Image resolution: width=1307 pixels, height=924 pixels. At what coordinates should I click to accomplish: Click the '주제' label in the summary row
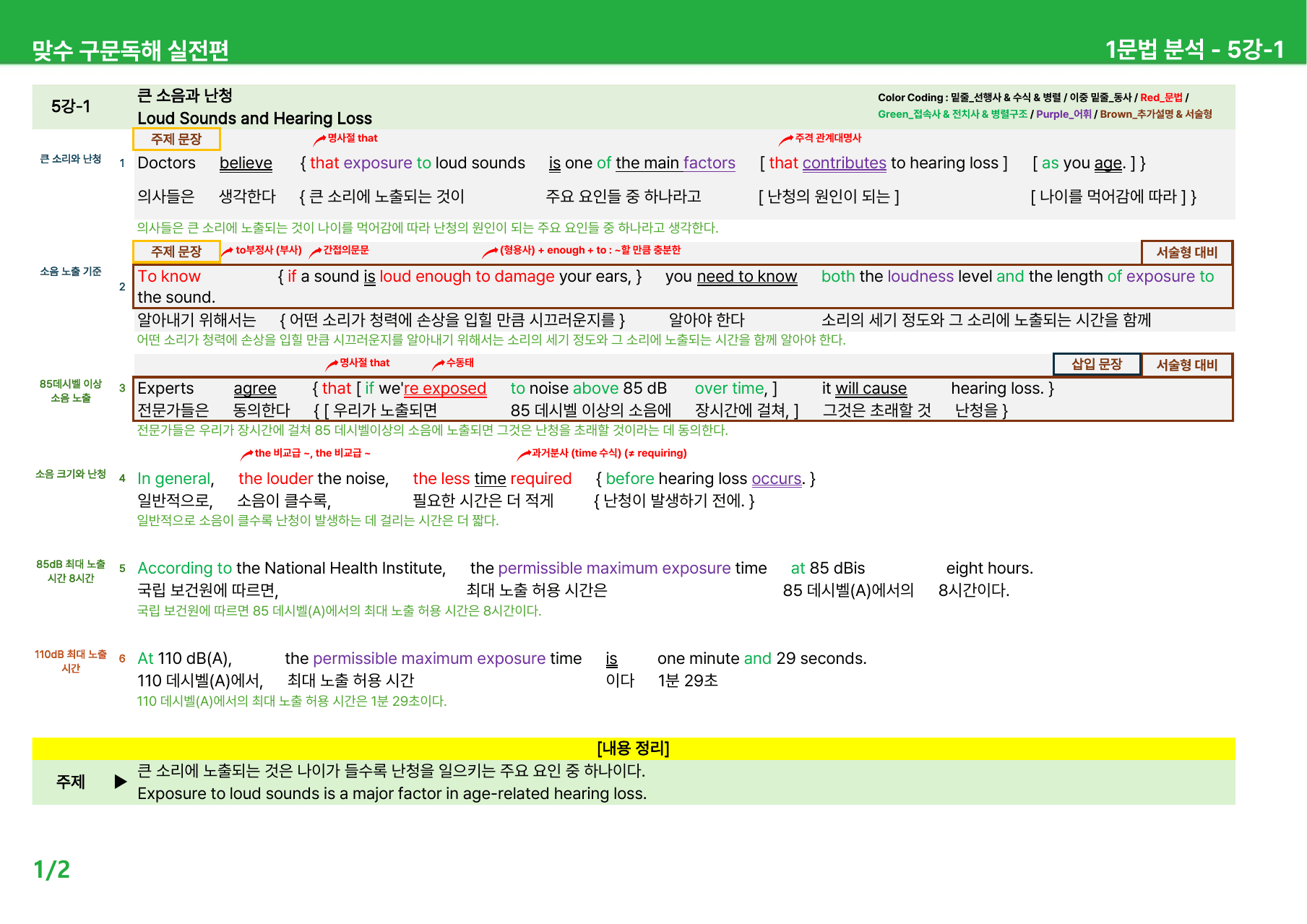(x=71, y=782)
